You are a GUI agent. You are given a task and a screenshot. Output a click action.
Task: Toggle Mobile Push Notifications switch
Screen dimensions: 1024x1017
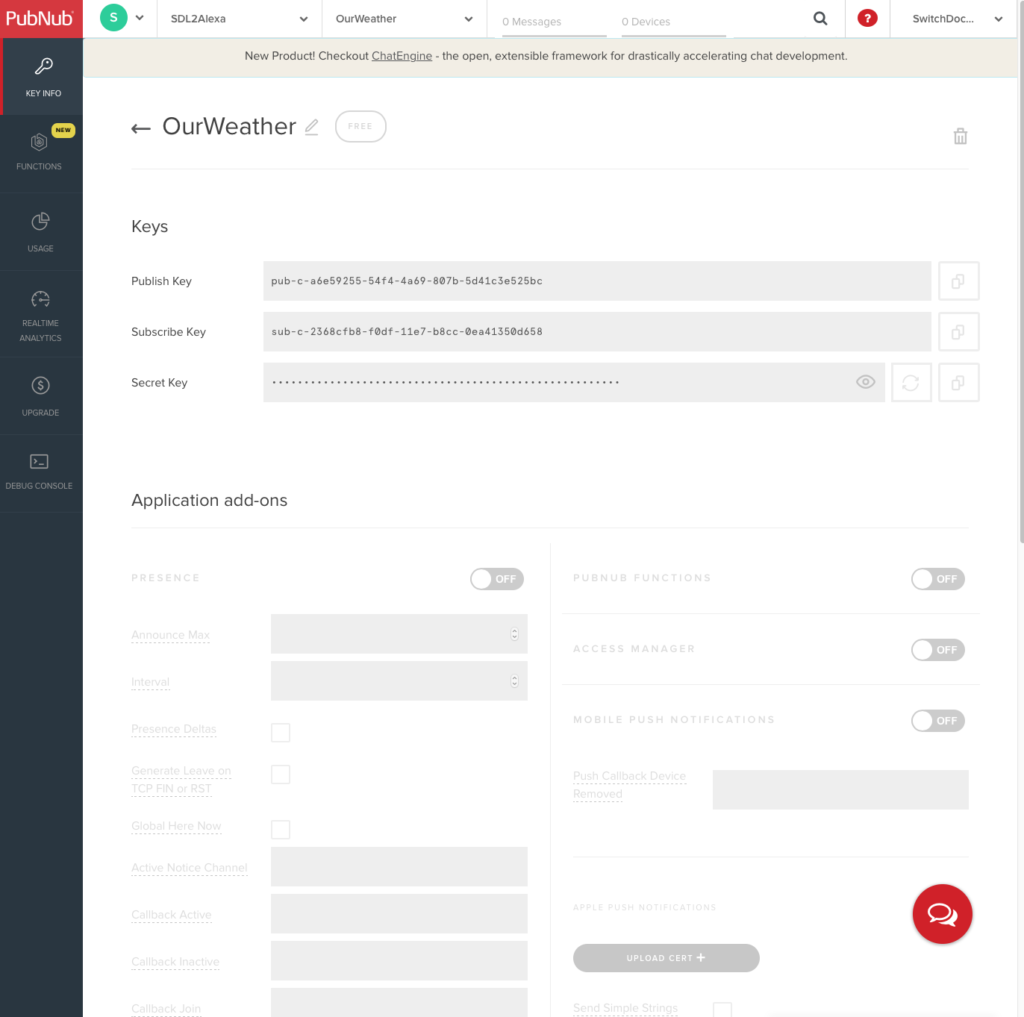click(938, 720)
